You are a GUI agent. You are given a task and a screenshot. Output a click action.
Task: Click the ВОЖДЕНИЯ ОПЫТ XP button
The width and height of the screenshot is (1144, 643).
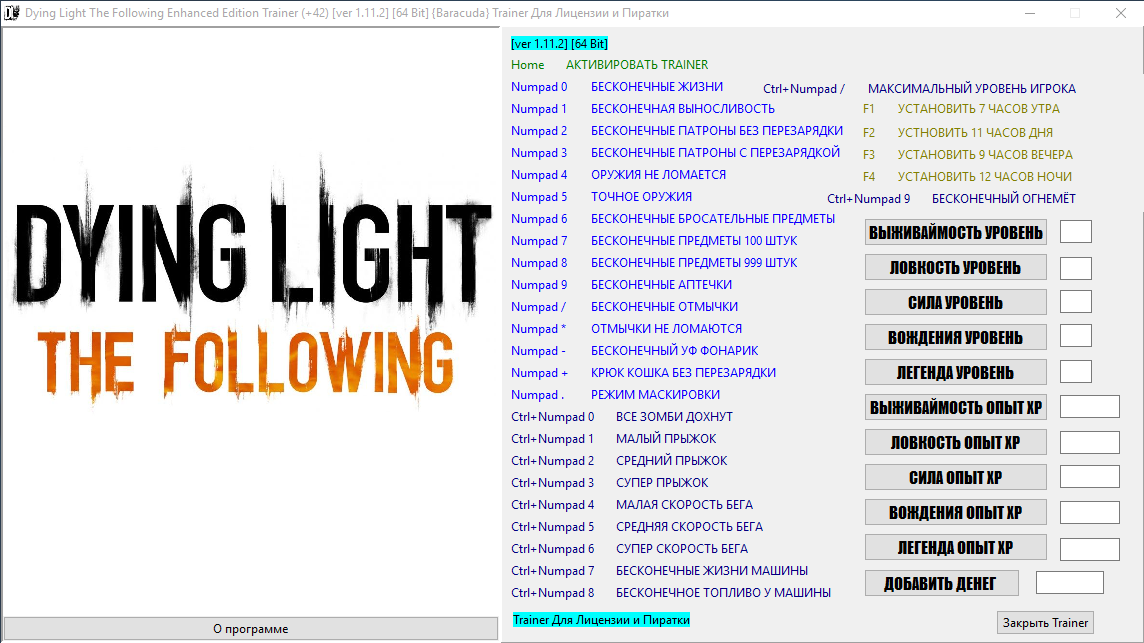[x=956, y=512]
